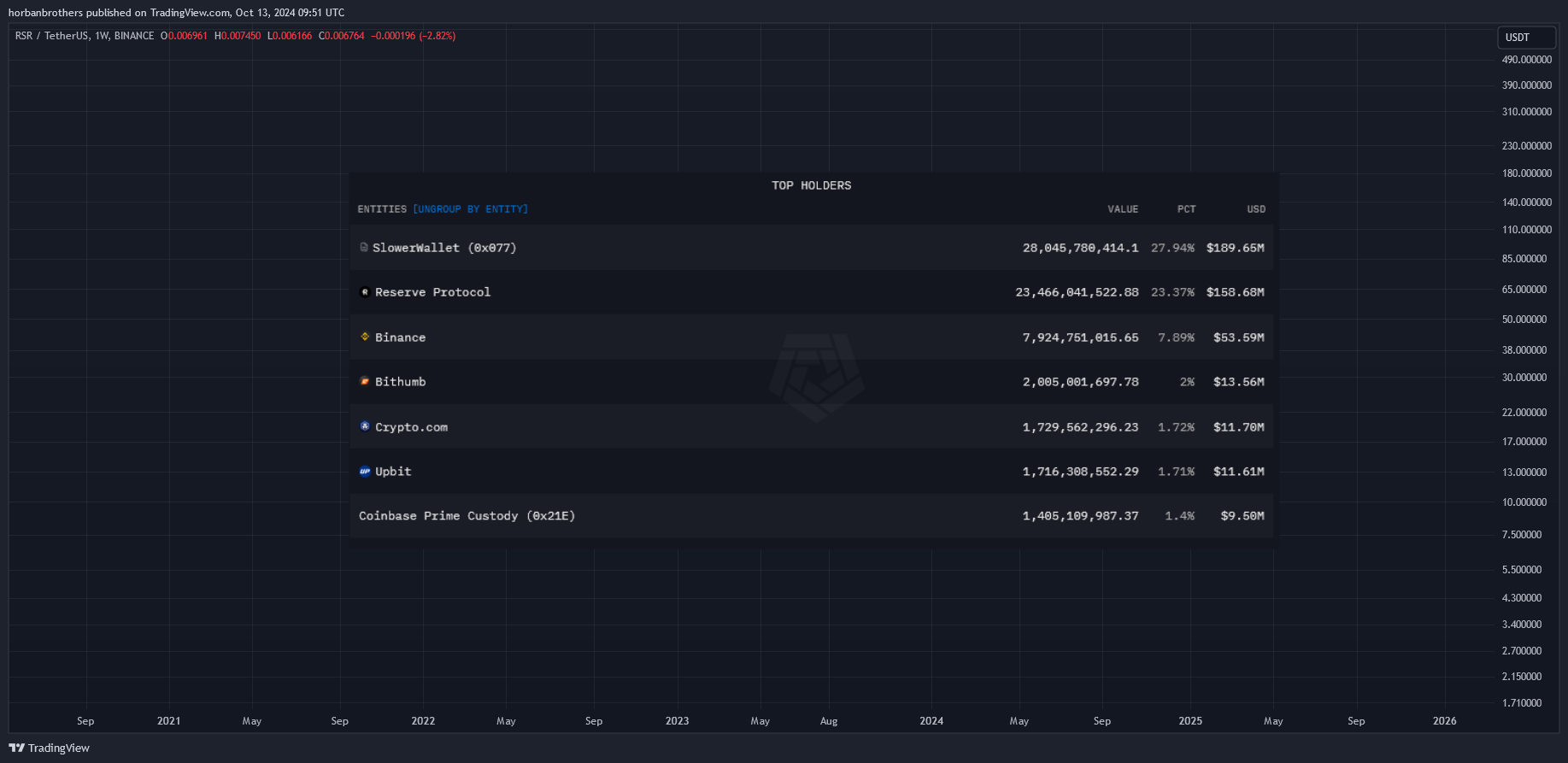The height and width of the screenshot is (763, 1568).
Task: Click the 23.37% percentage cell
Action: (1172, 292)
